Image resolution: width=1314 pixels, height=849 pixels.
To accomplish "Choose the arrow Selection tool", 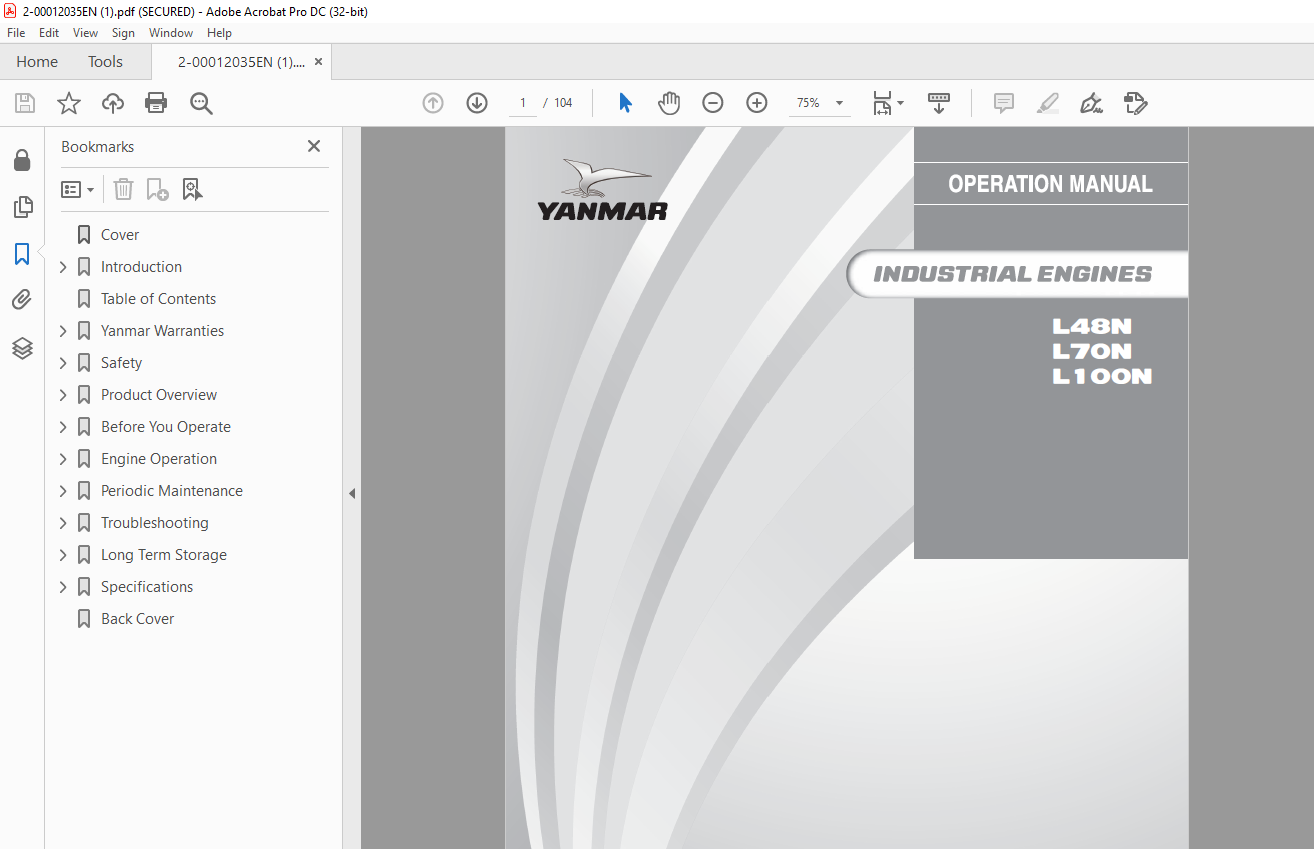I will tap(625, 103).
